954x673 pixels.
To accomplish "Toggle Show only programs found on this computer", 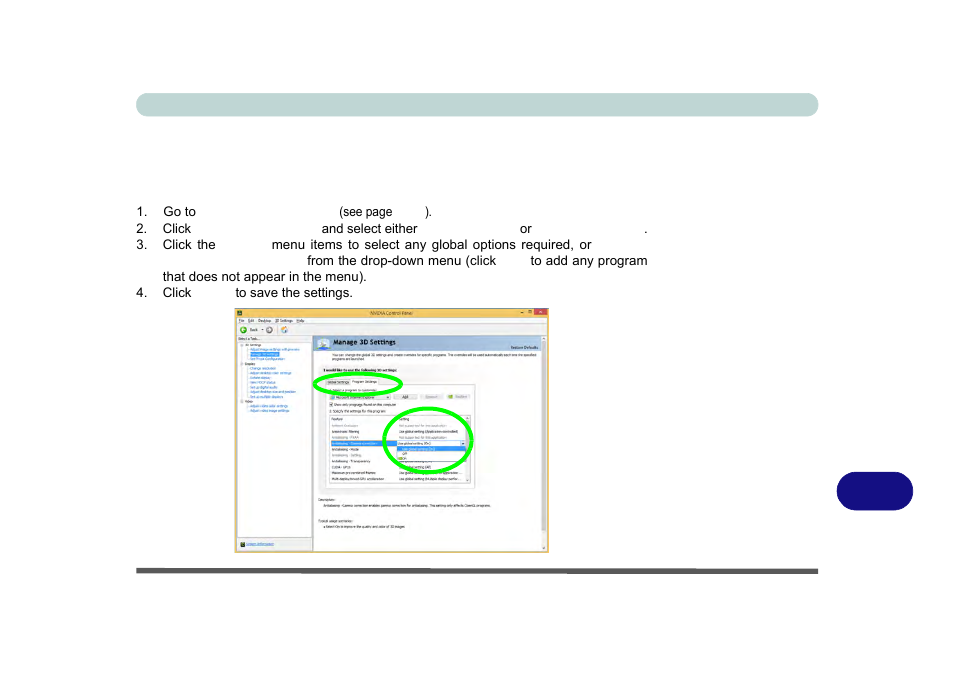I will pos(332,405).
